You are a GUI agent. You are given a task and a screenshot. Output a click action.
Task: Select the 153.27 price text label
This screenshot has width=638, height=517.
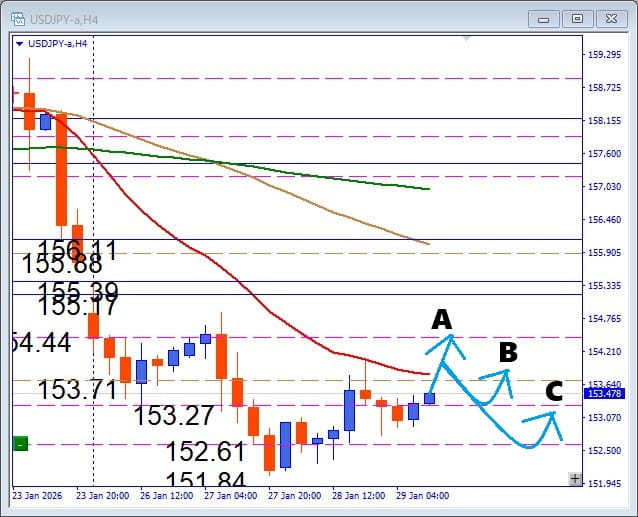click(174, 415)
